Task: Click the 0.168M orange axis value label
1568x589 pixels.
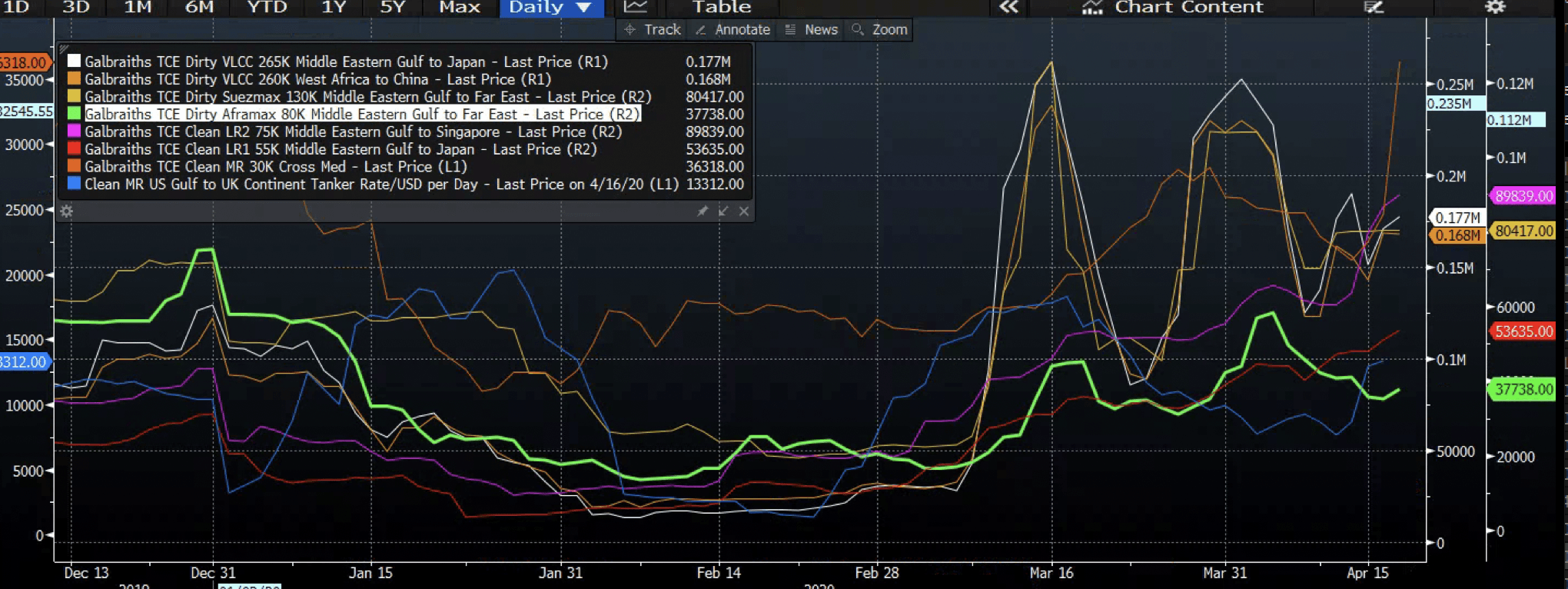Action: pyautogui.click(x=1457, y=235)
